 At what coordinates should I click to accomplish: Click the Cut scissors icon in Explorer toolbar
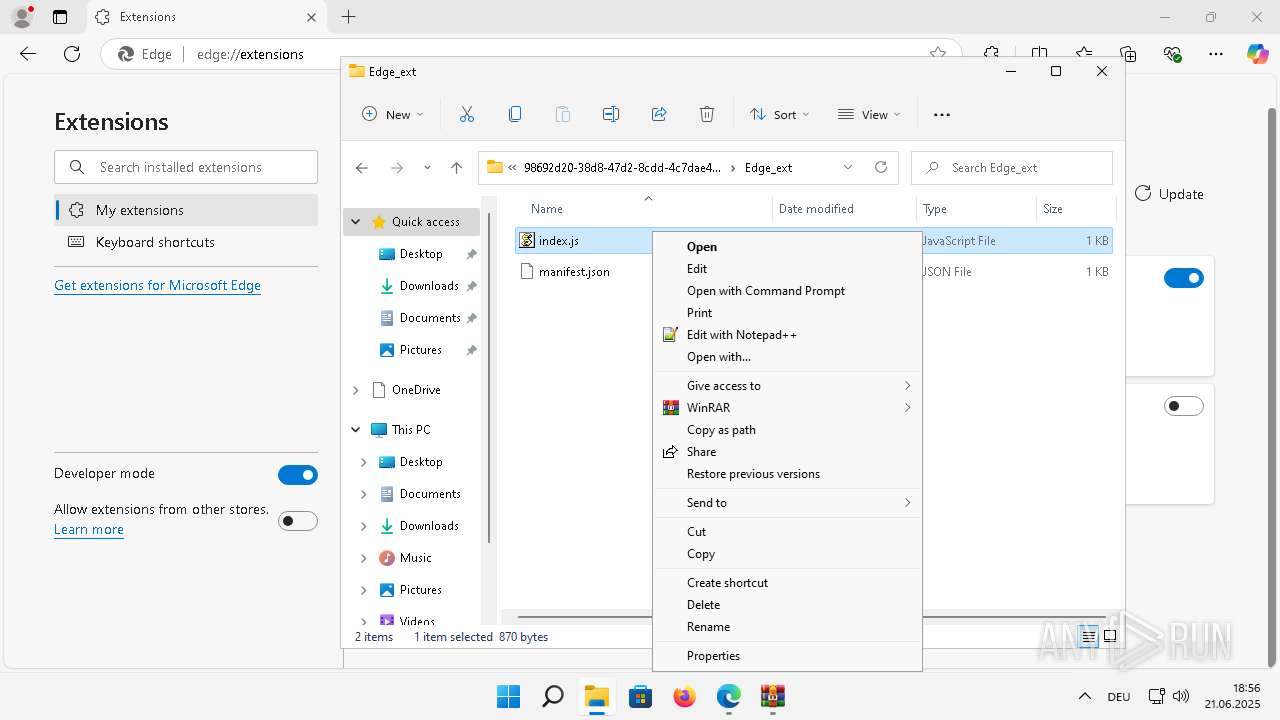(x=467, y=114)
